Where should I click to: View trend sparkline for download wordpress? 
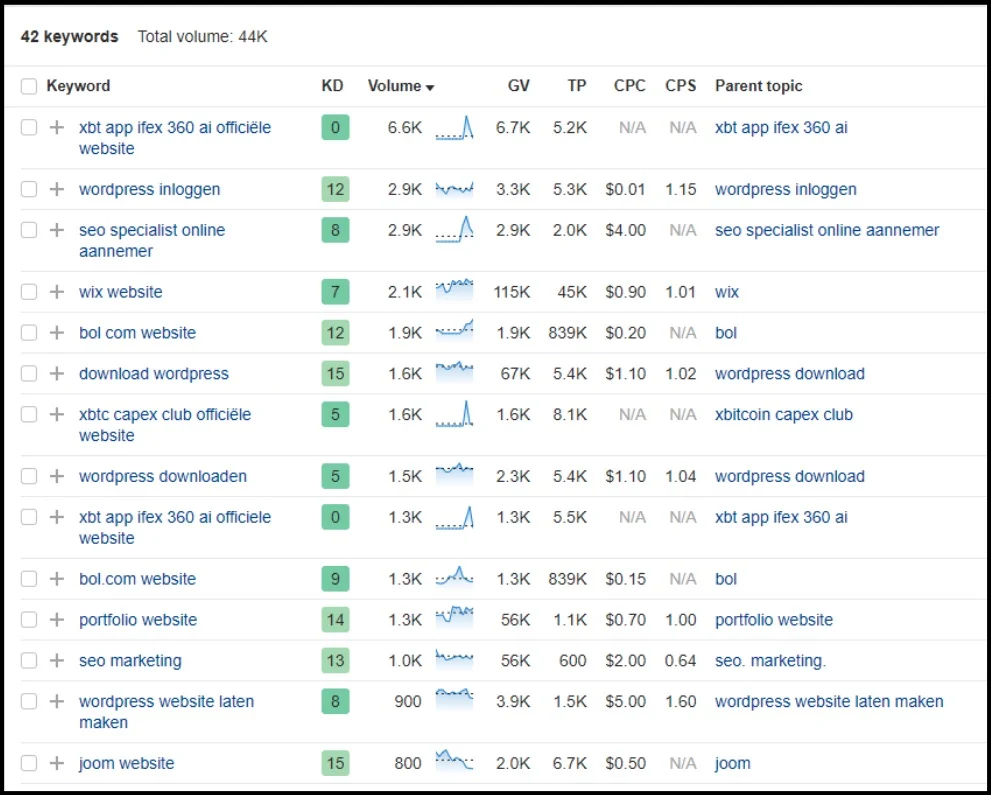click(454, 371)
